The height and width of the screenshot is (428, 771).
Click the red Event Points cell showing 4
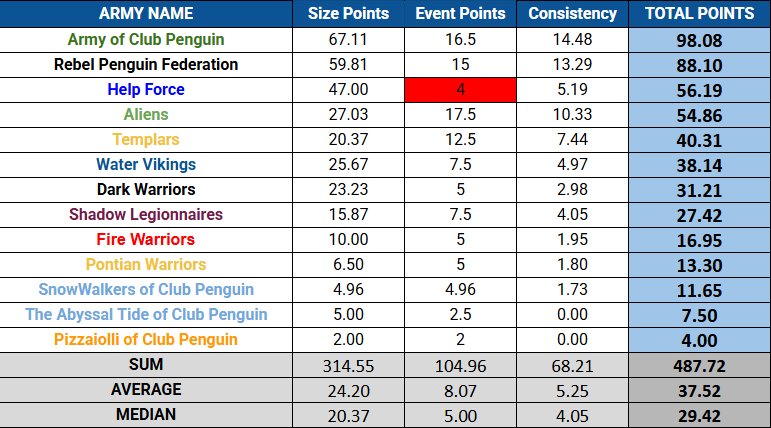[460, 90]
